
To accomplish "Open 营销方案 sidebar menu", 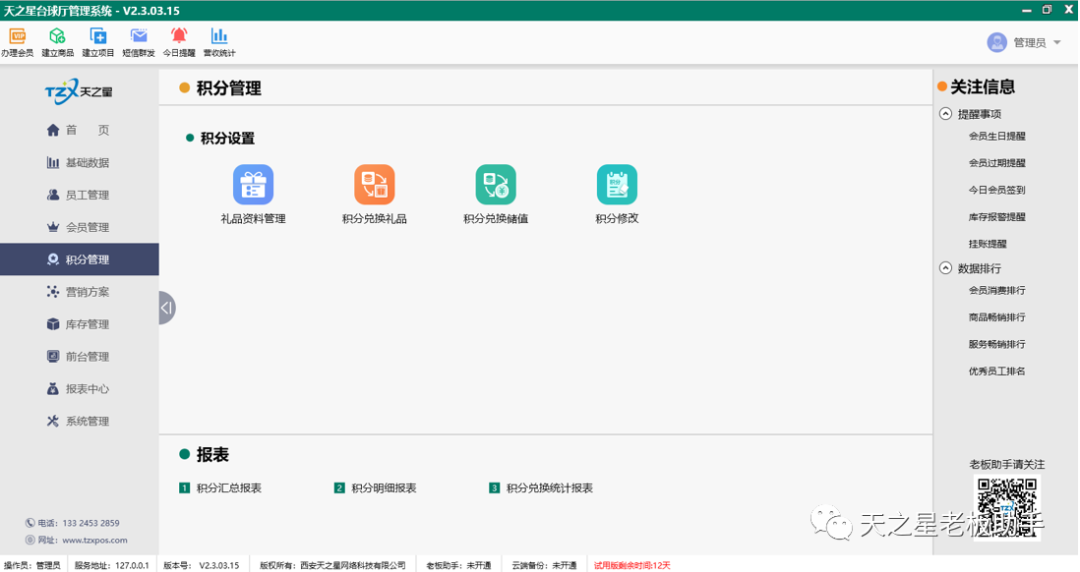I will 78,292.
